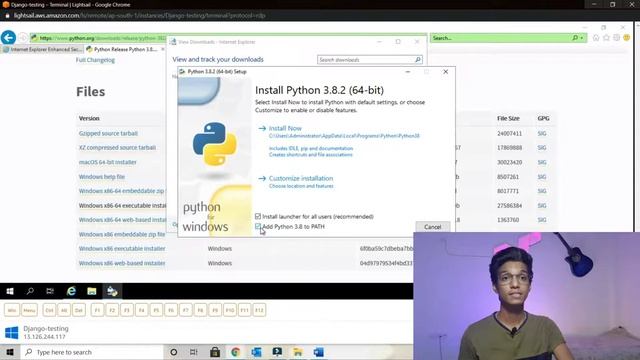
Task: Click Internet Explorer's forward arrow button
Action: 23,38
